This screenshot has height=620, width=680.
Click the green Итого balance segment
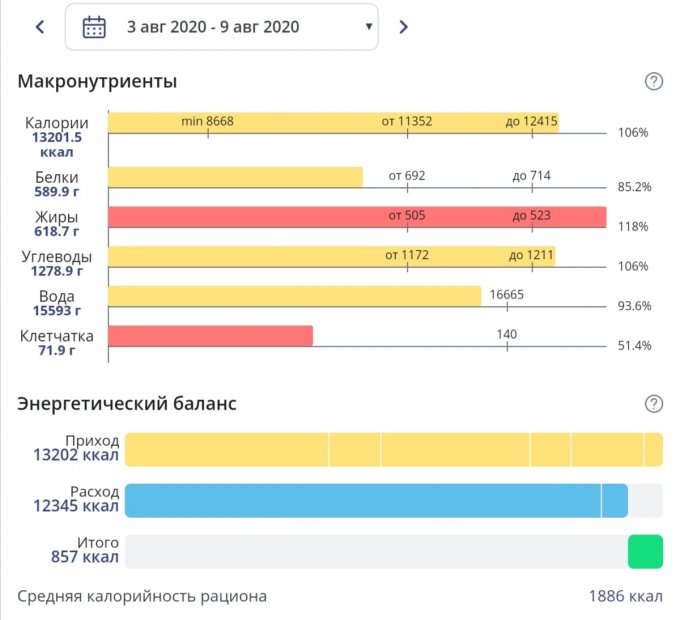click(645, 551)
